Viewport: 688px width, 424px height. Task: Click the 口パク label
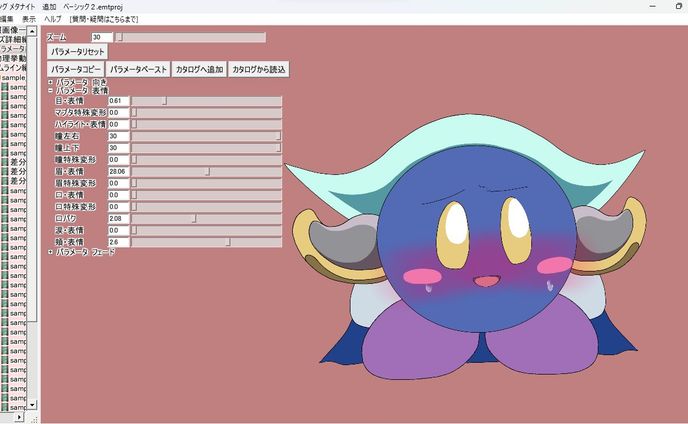click(65, 219)
